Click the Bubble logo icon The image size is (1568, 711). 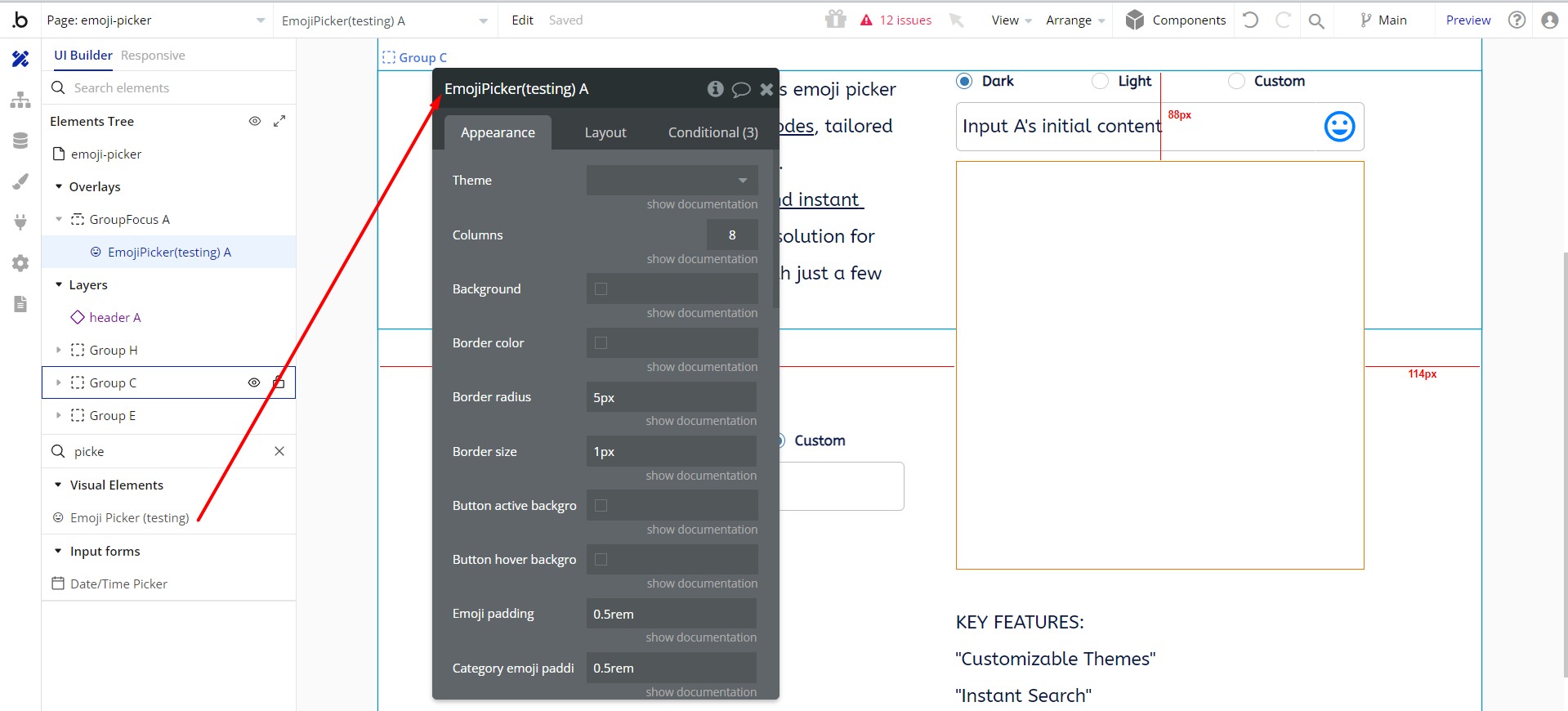coord(20,20)
